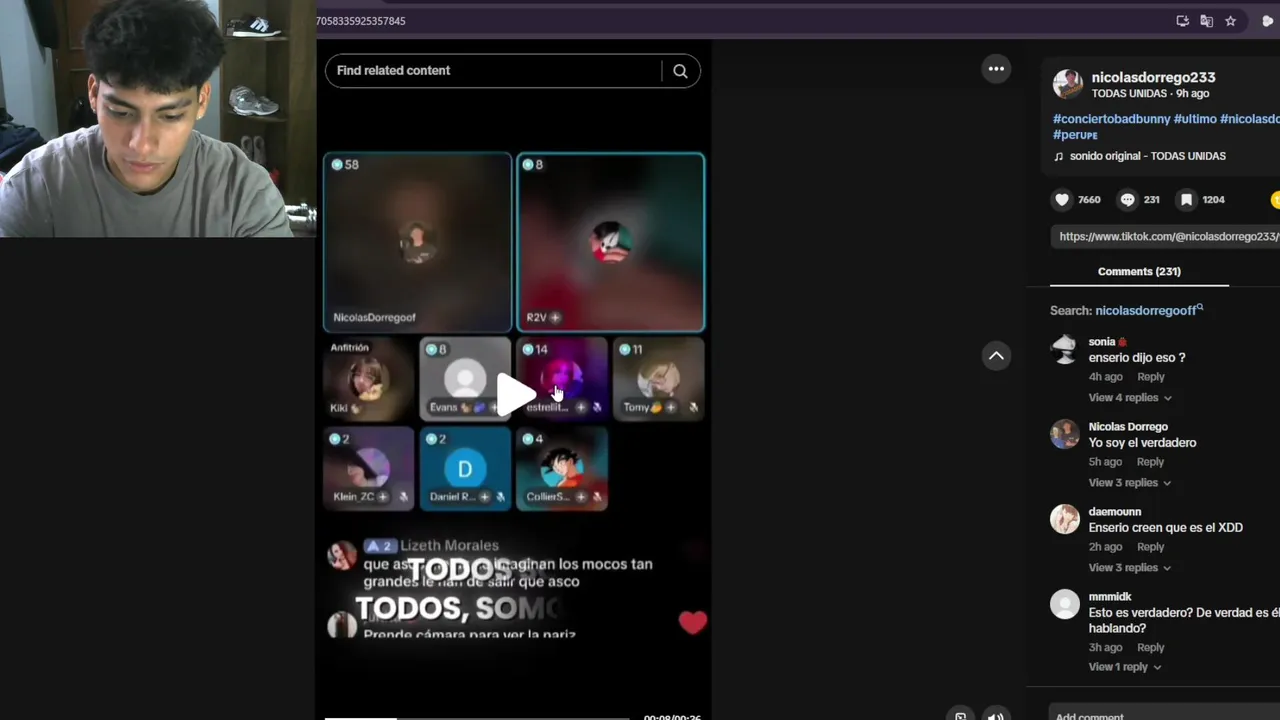
Task: Click sonia's commenter avatar
Action: tap(1064, 349)
